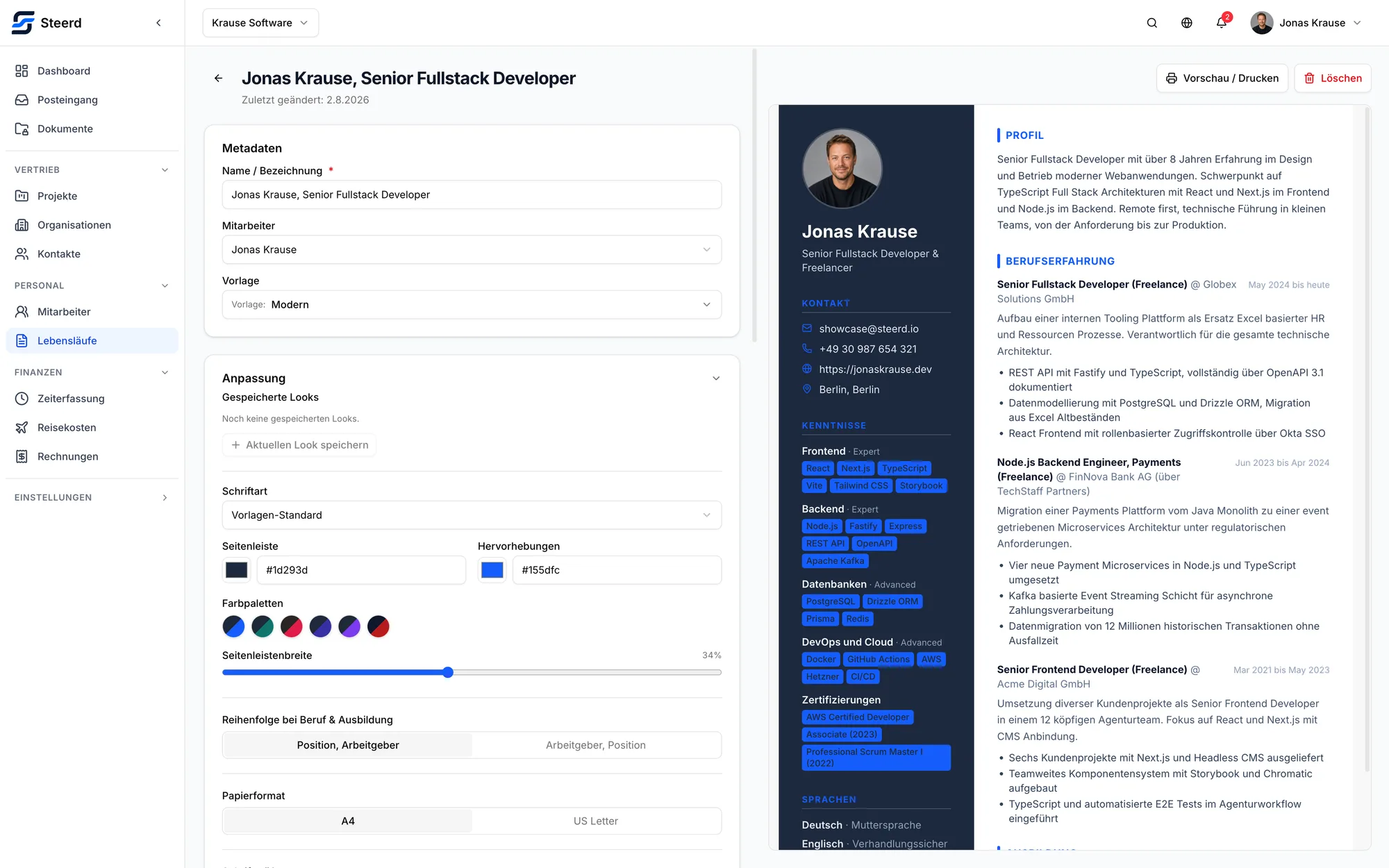Click the Dashboard grid icon

coord(22,71)
